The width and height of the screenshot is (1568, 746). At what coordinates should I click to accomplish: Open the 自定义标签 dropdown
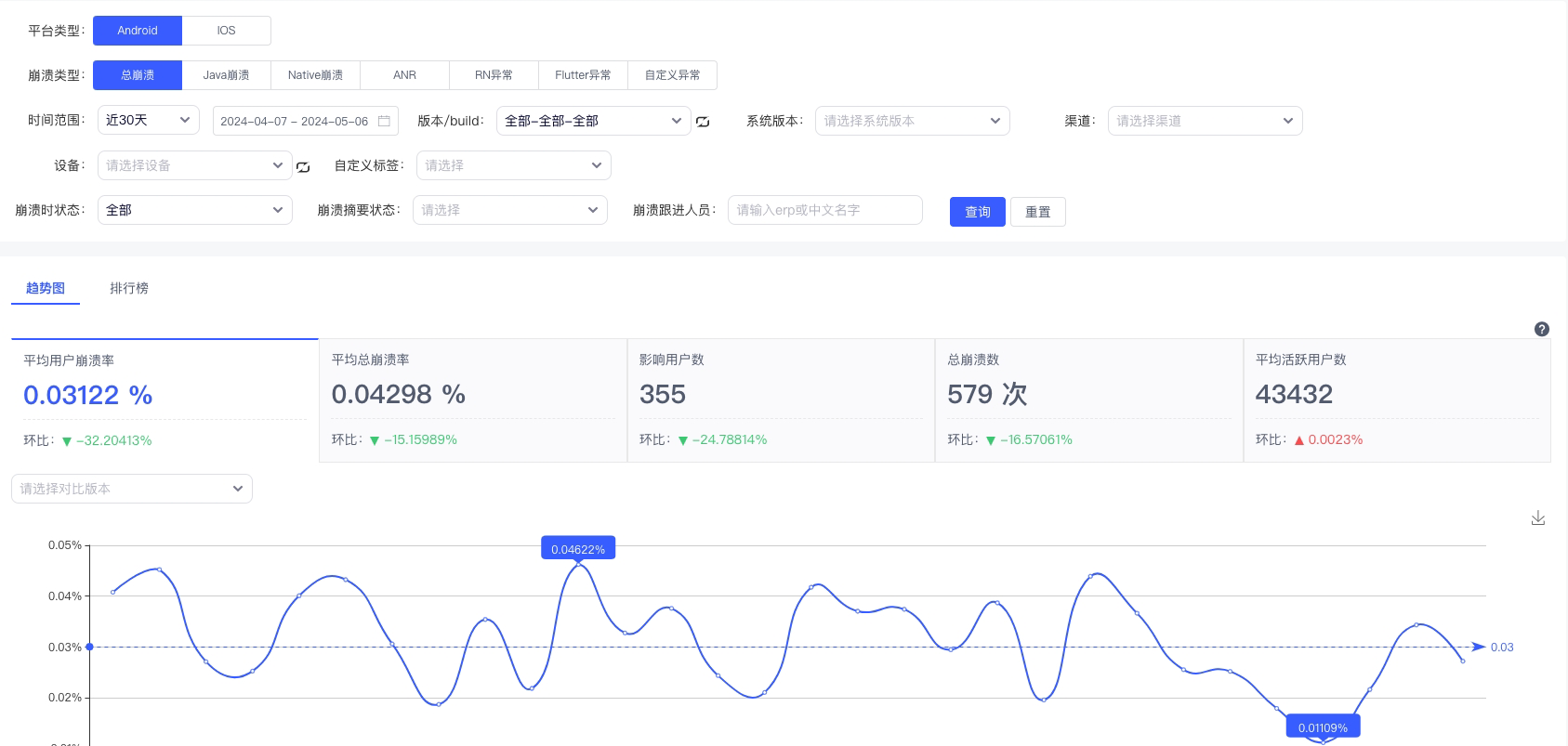pyautogui.click(x=514, y=165)
